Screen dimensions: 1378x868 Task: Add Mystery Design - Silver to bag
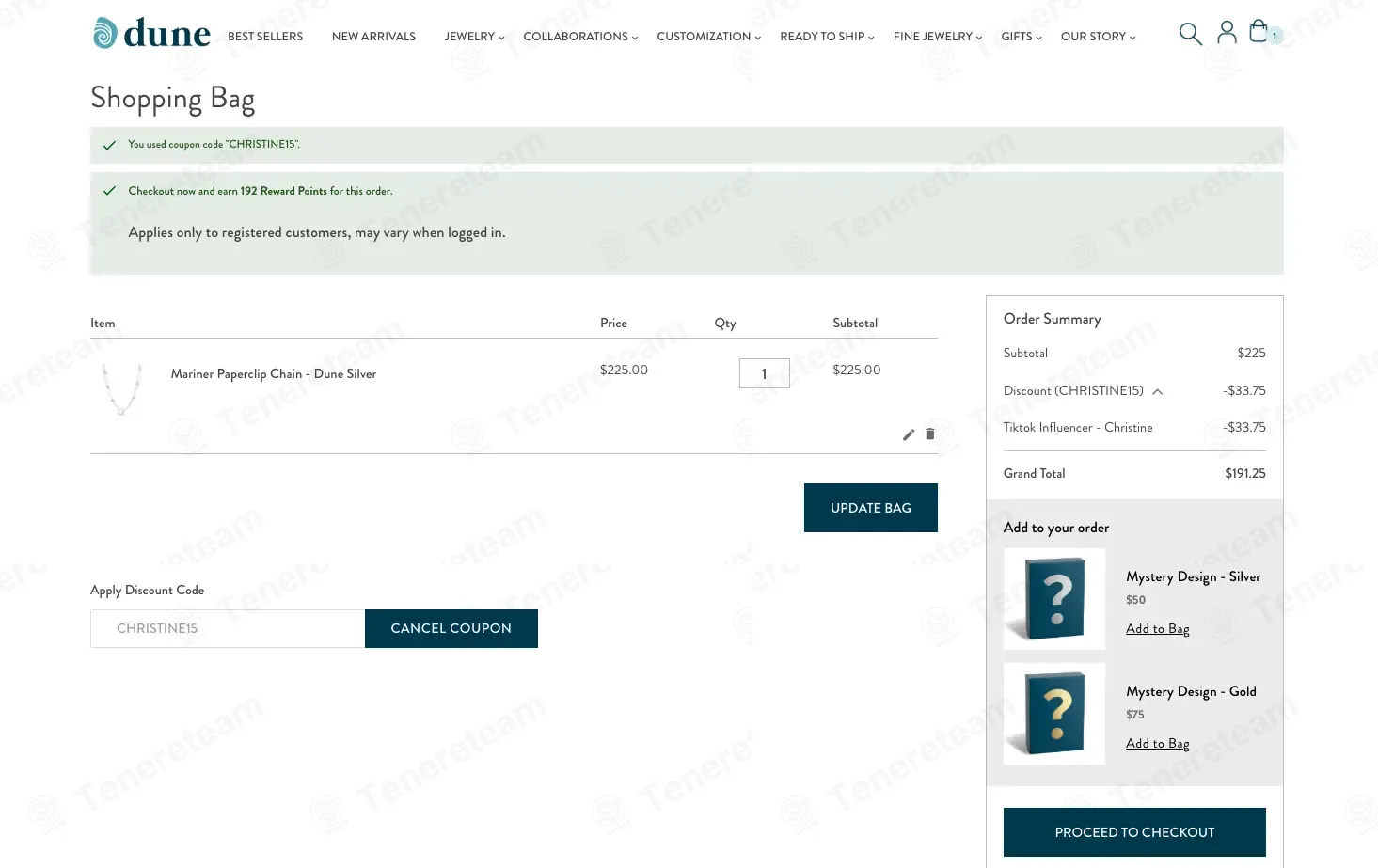click(x=1158, y=629)
